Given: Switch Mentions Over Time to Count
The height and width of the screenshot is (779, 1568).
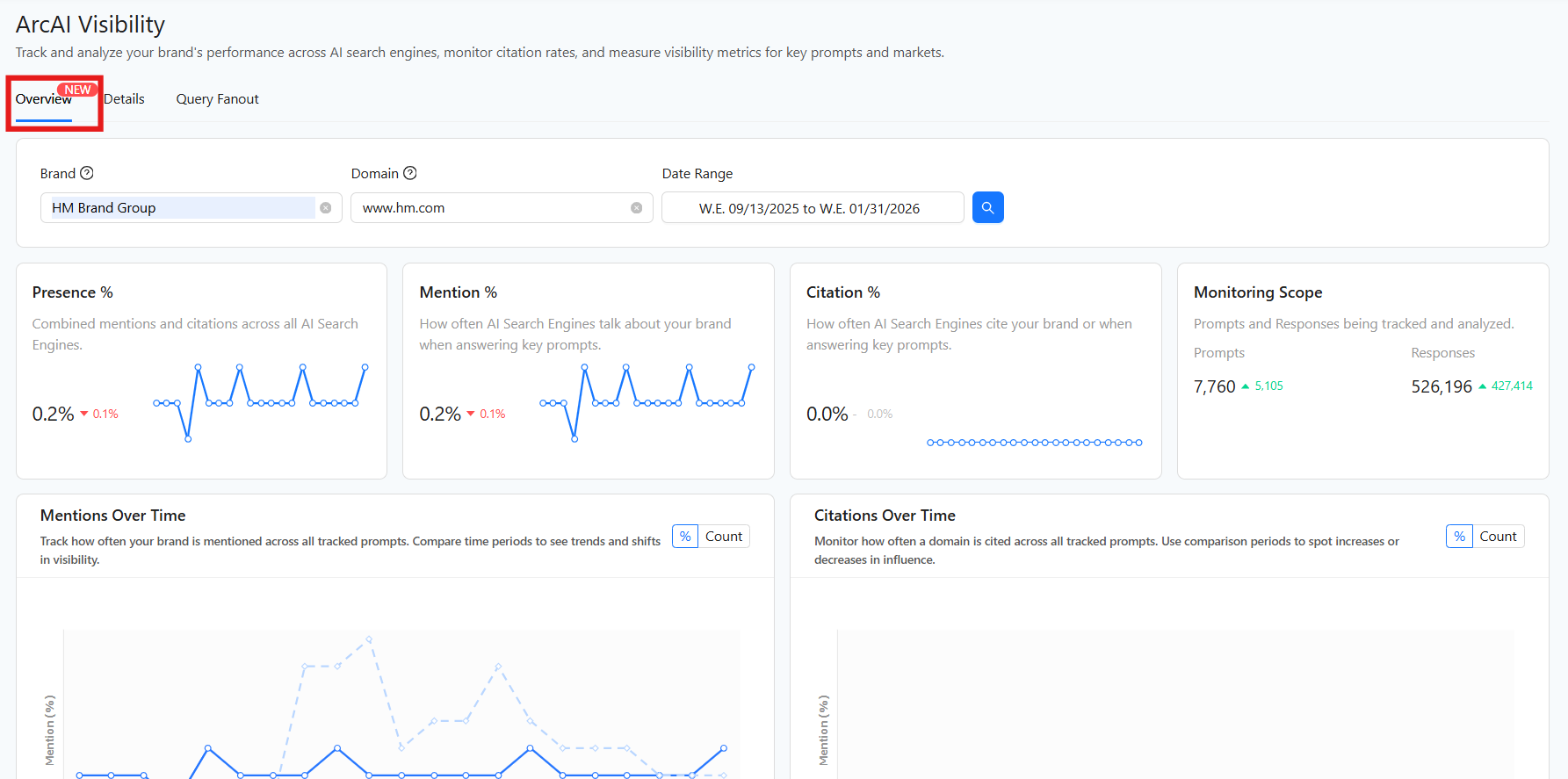Looking at the screenshot, I should (x=723, y=537).
